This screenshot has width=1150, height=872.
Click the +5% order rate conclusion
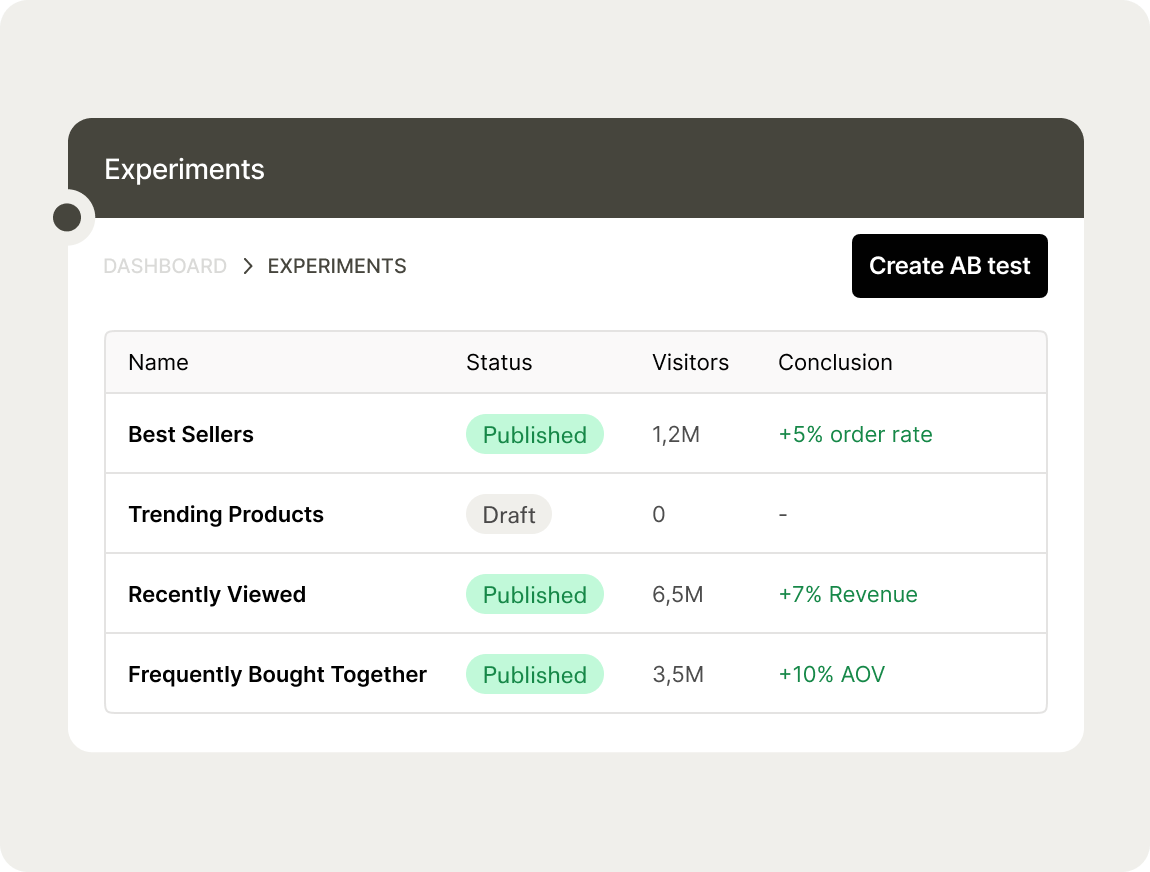coord(855,435)
